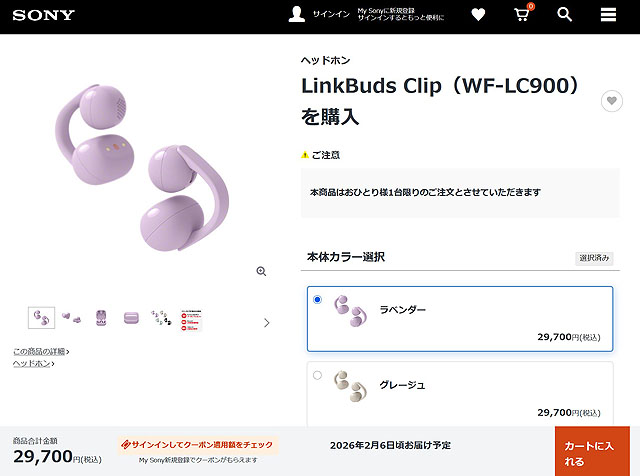Open the この商品の詳細 link

click(41, 351)
